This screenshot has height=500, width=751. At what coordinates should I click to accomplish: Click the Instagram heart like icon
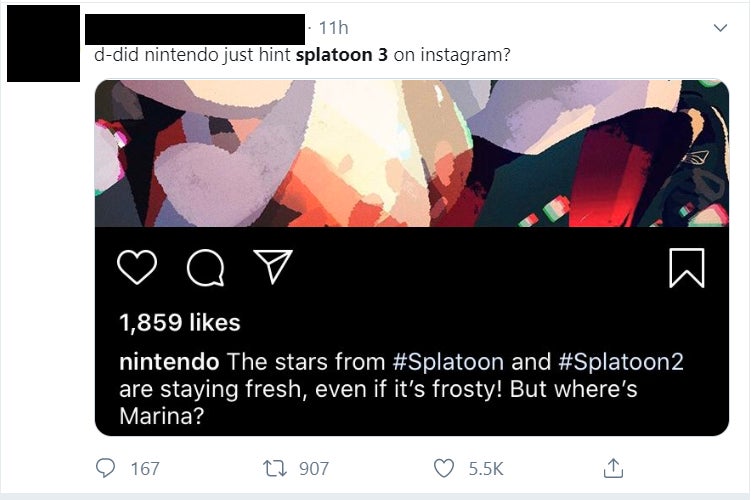click(x=138, y=267)
